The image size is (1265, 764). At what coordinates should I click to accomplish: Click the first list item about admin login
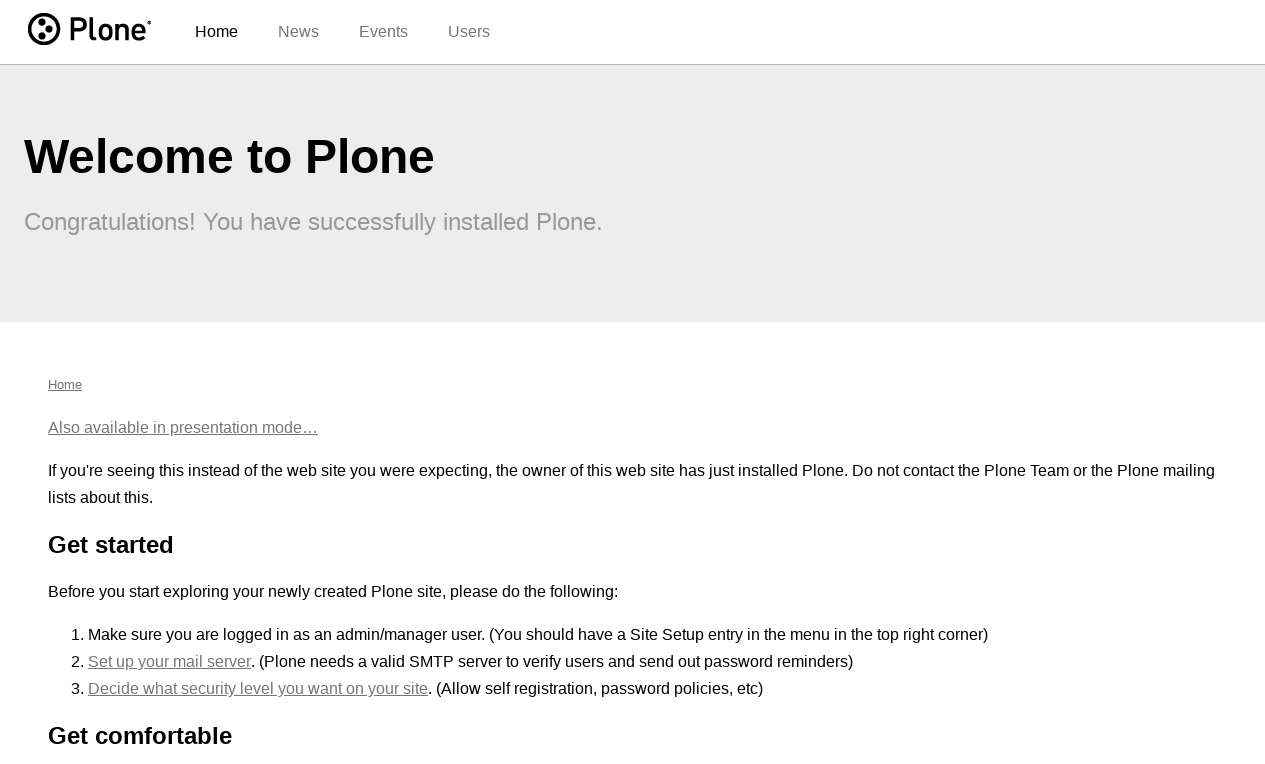pyautogui.click(x=538, y=635)
